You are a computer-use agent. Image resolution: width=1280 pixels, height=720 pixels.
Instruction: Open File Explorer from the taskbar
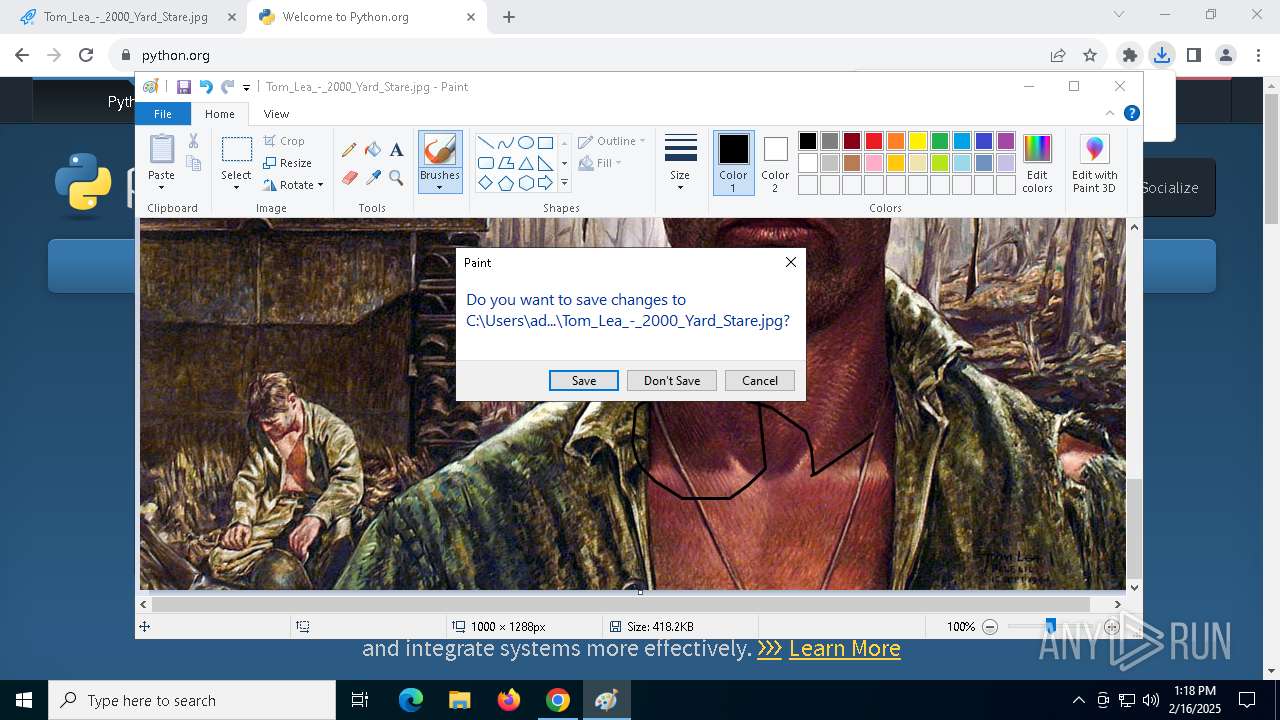(x=459, y=700)
